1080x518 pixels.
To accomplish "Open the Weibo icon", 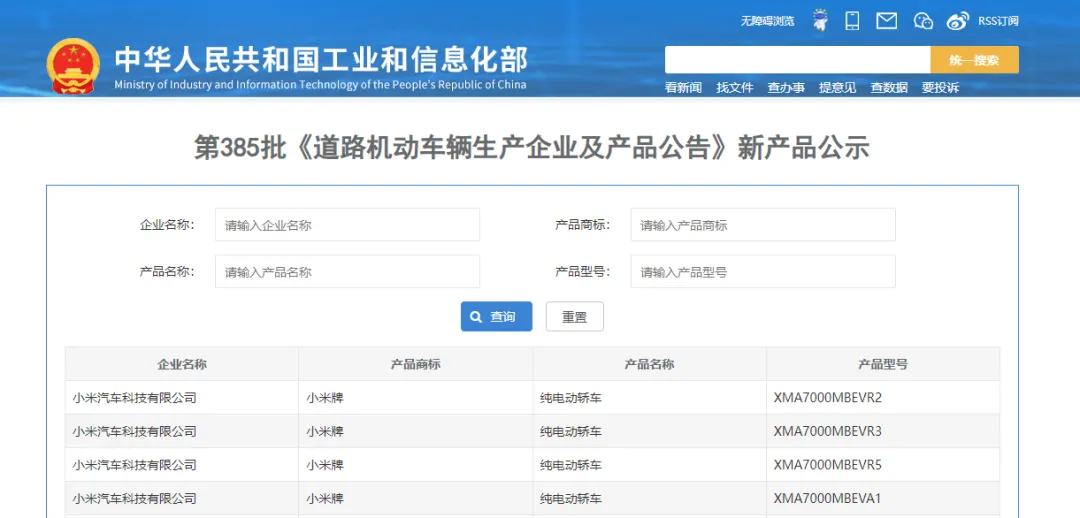I will coord(957,21).
